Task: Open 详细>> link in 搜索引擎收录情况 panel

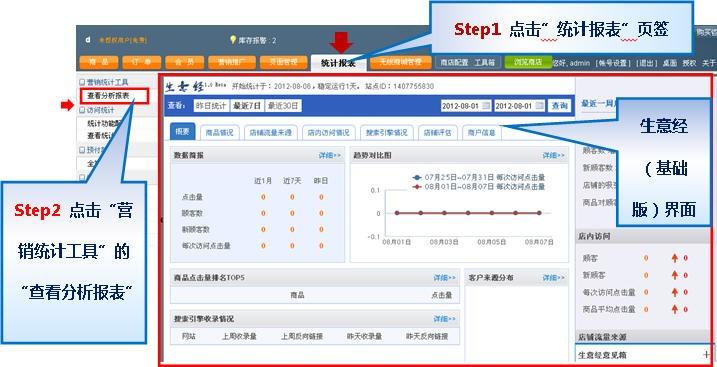Action: 444,319
